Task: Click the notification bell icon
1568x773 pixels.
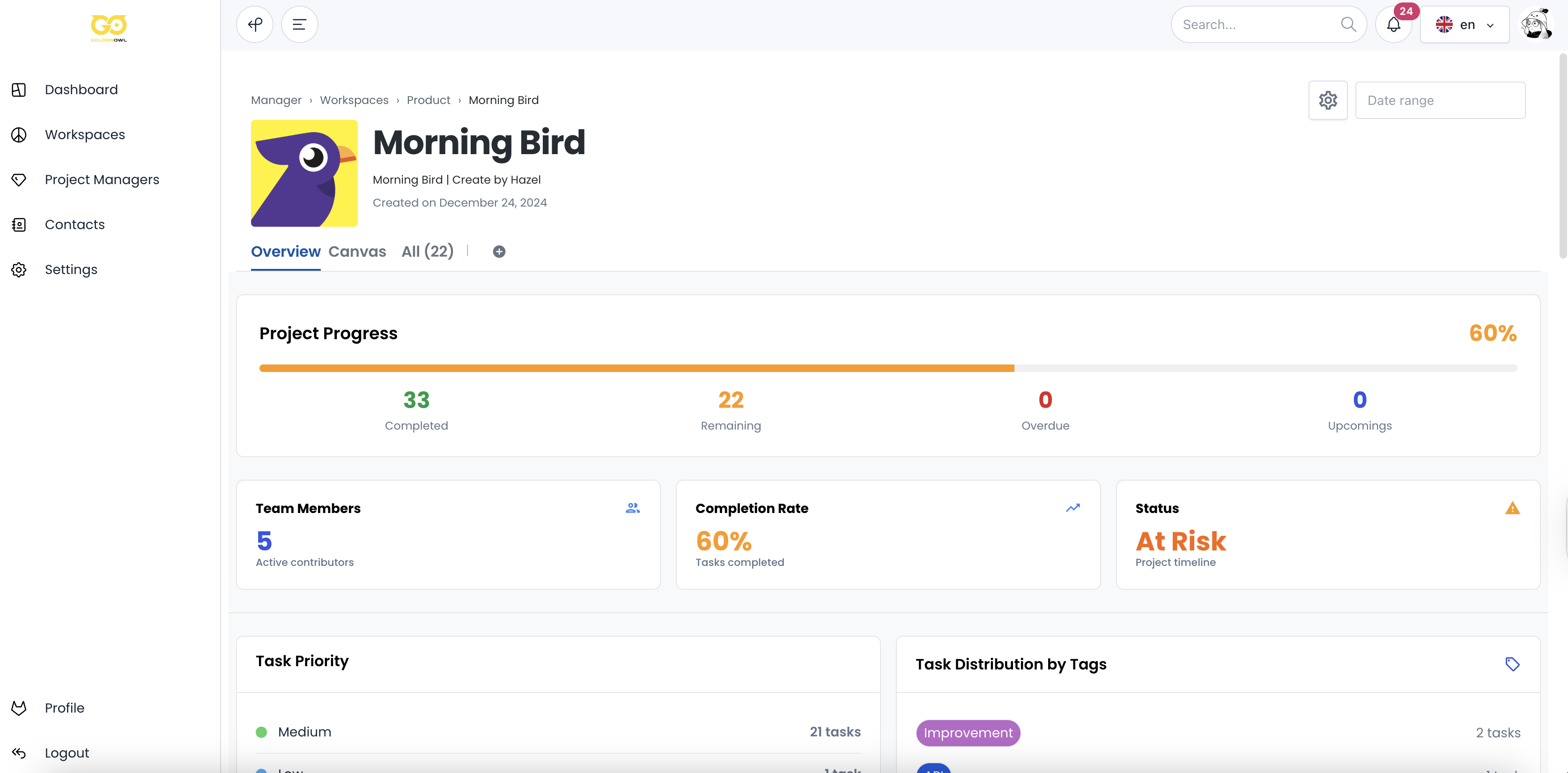Action: pos(1393,25)
